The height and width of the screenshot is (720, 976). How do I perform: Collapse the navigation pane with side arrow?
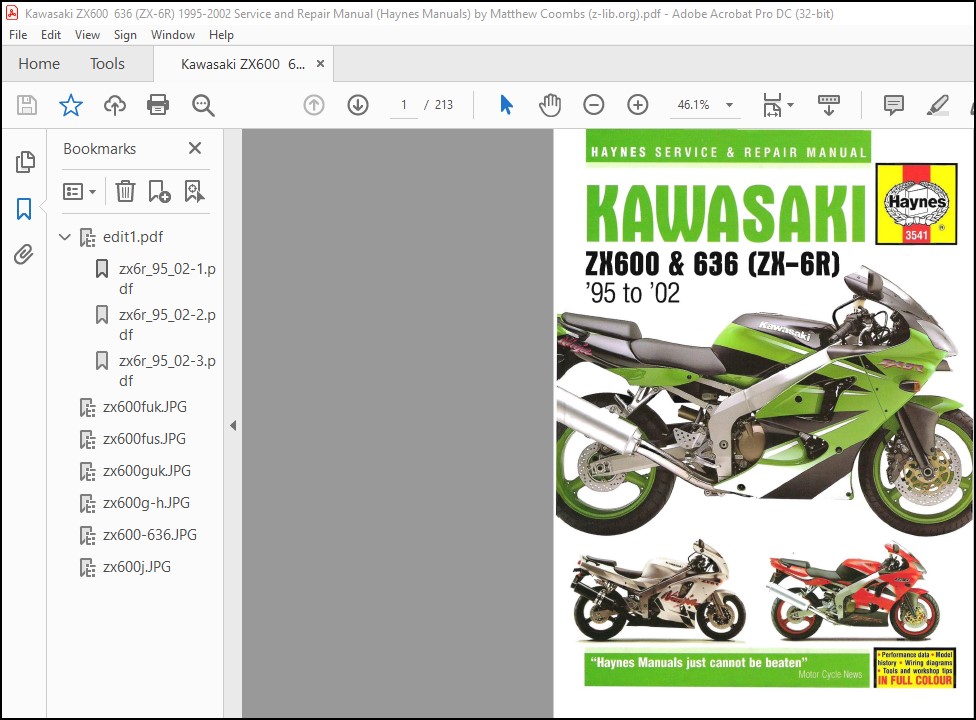point(233,426)
